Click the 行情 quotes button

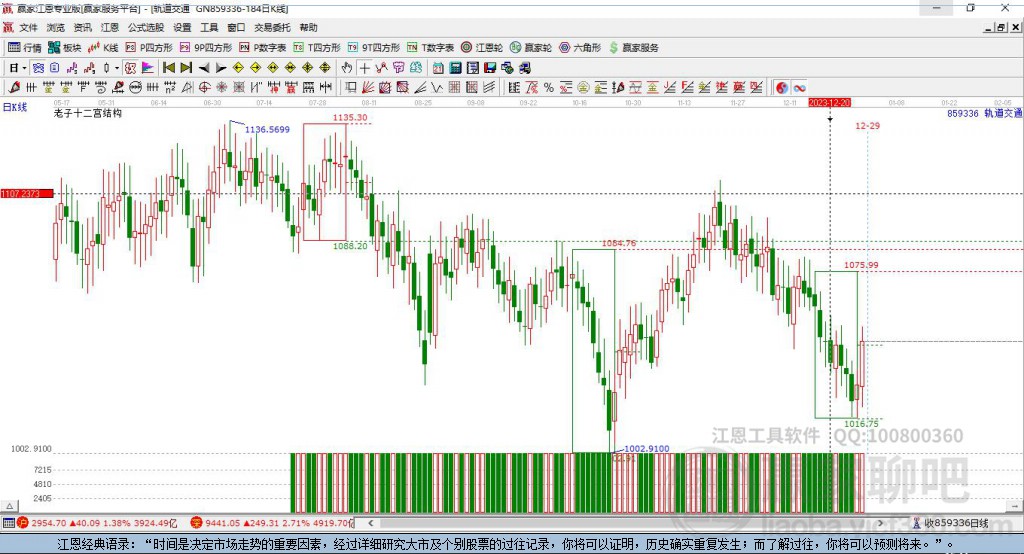[25, 47]
